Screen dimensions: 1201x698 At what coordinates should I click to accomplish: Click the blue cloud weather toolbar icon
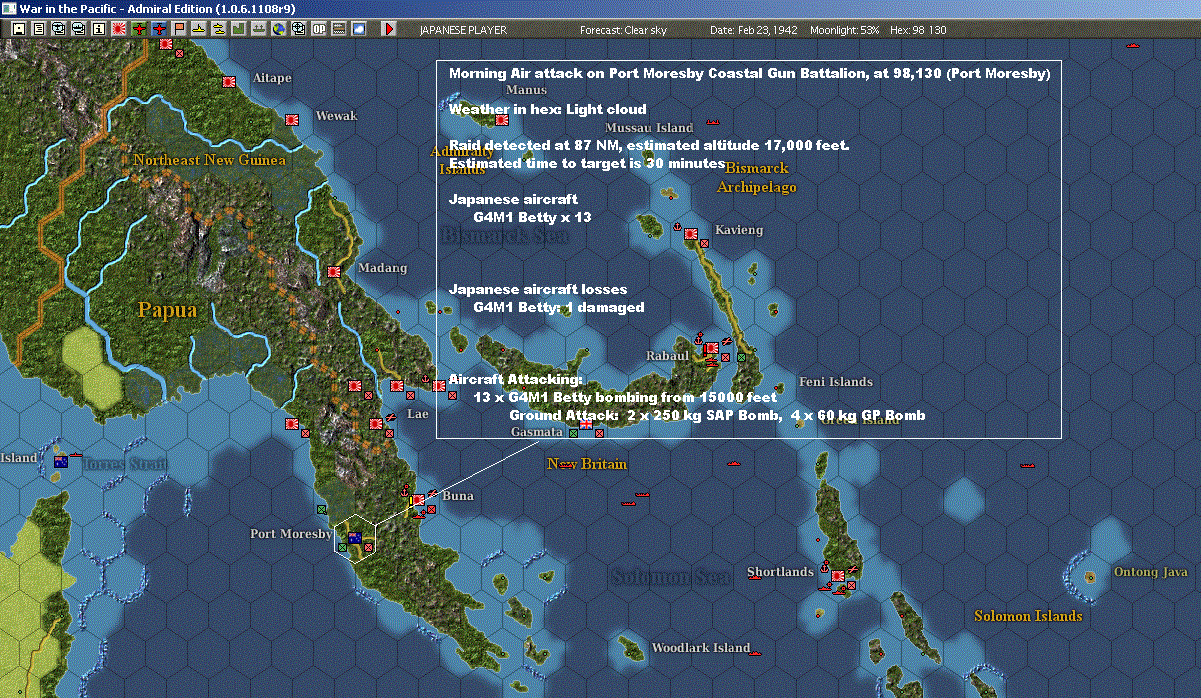click(359, 29)
